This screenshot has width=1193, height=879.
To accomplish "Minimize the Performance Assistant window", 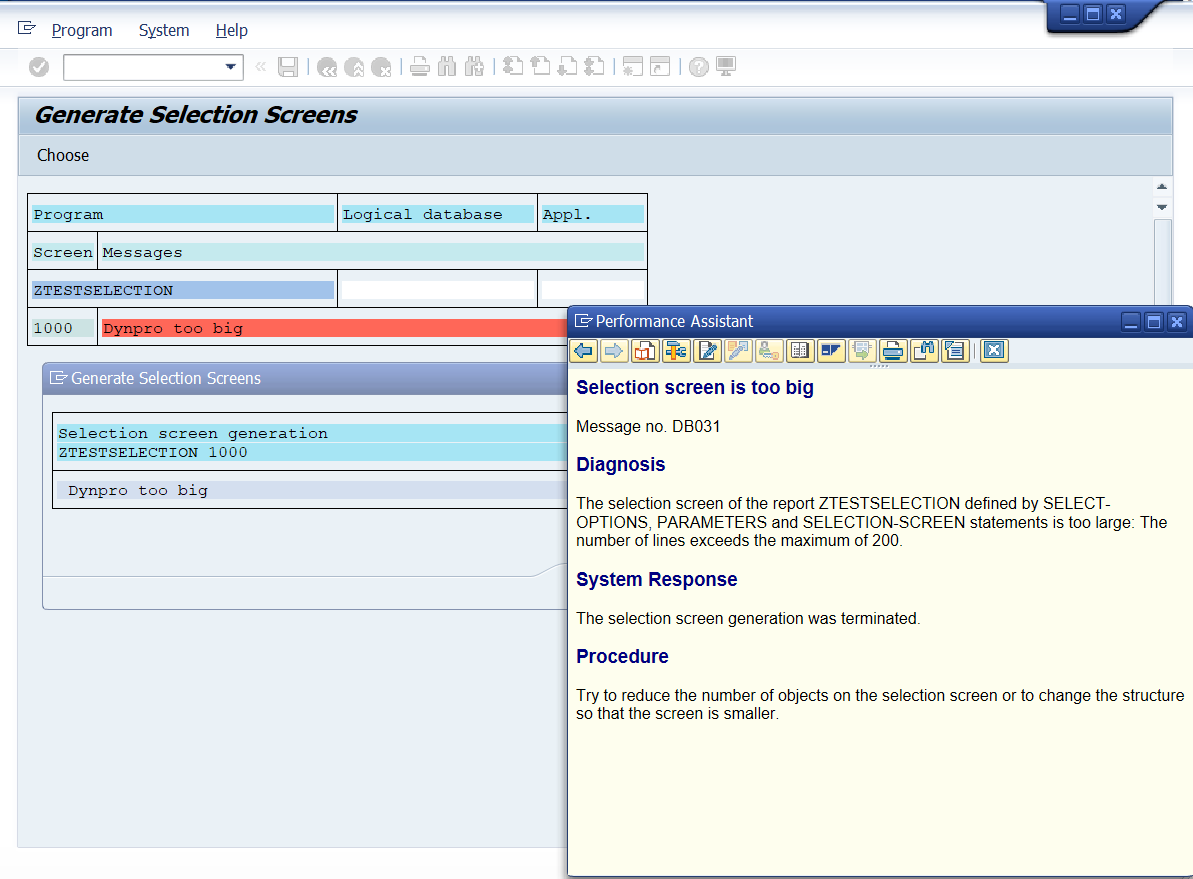I will (x=1131, y=322).
